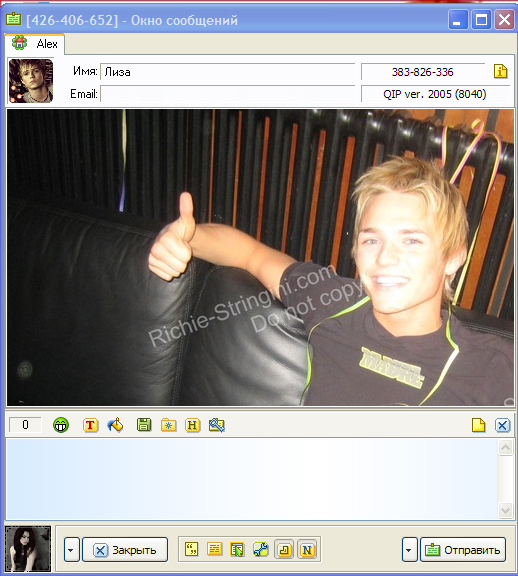Click the folder send file icon

(169, 425)
